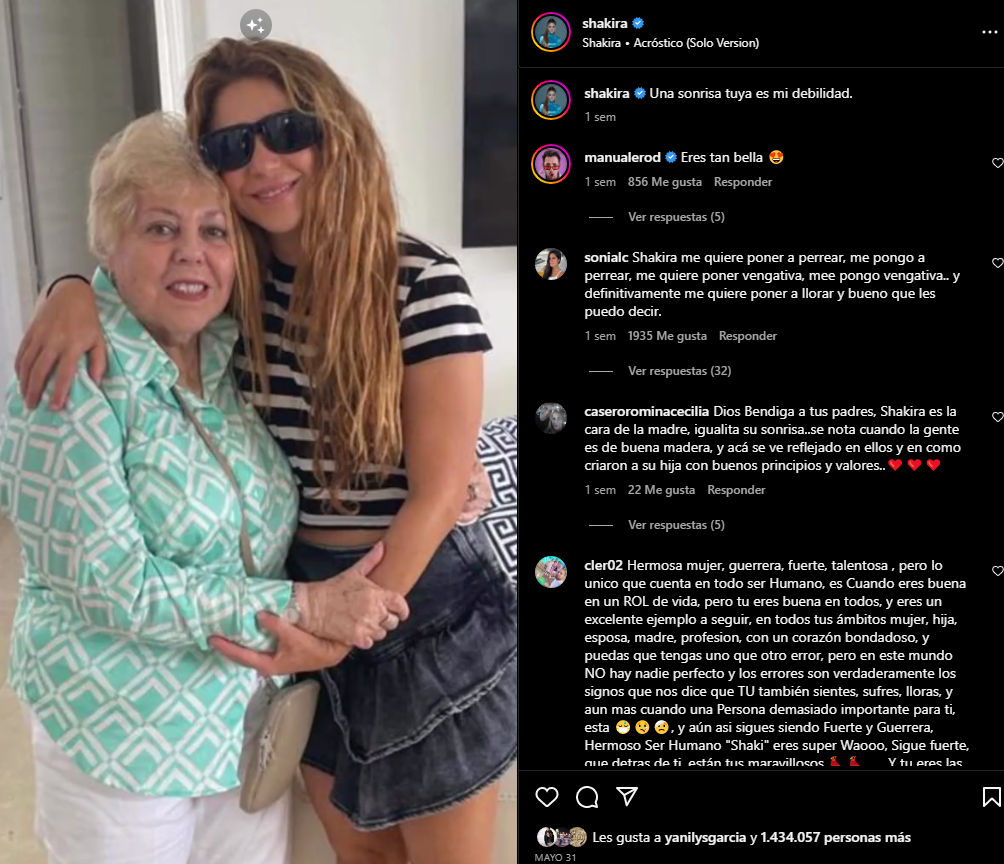Save the post with the bookmark icon
The height and width of the screenshot is (864, 1004).
(x=991, y=797)
